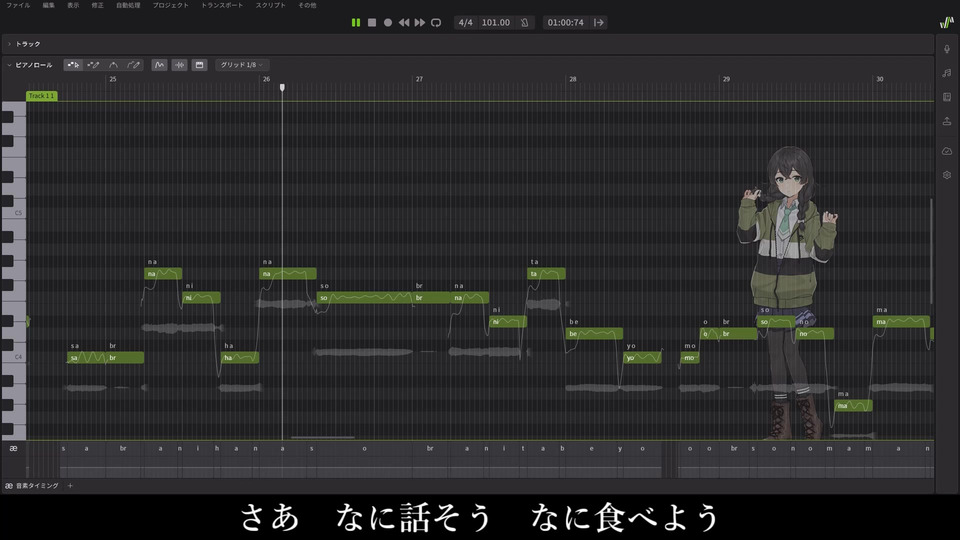
Task: Expand the トラック panel
Action: click(9, 44)
